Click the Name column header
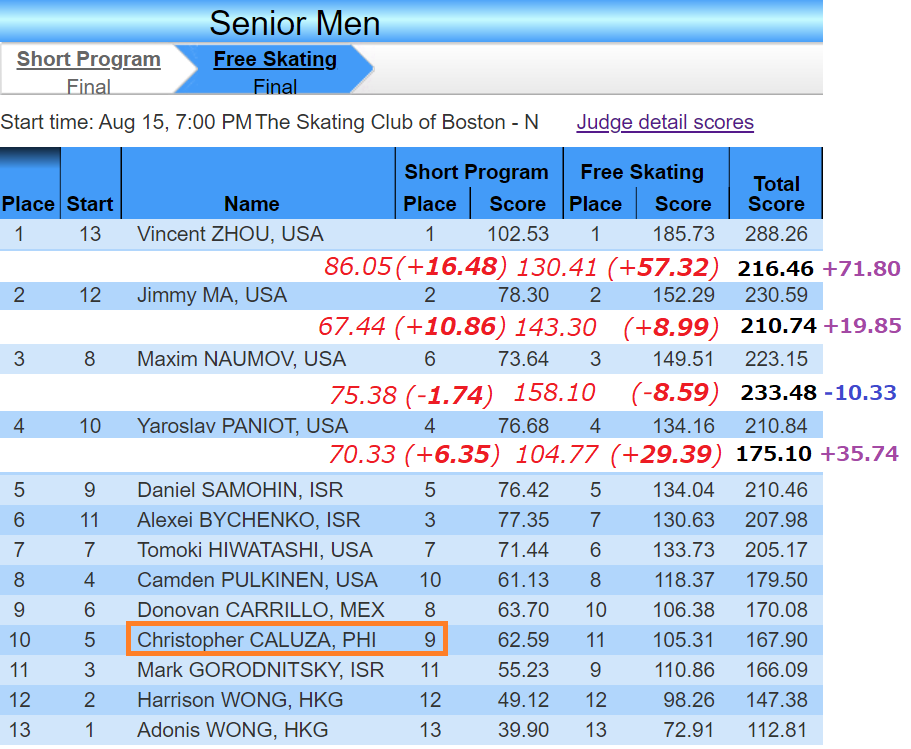 coord(252,204)
